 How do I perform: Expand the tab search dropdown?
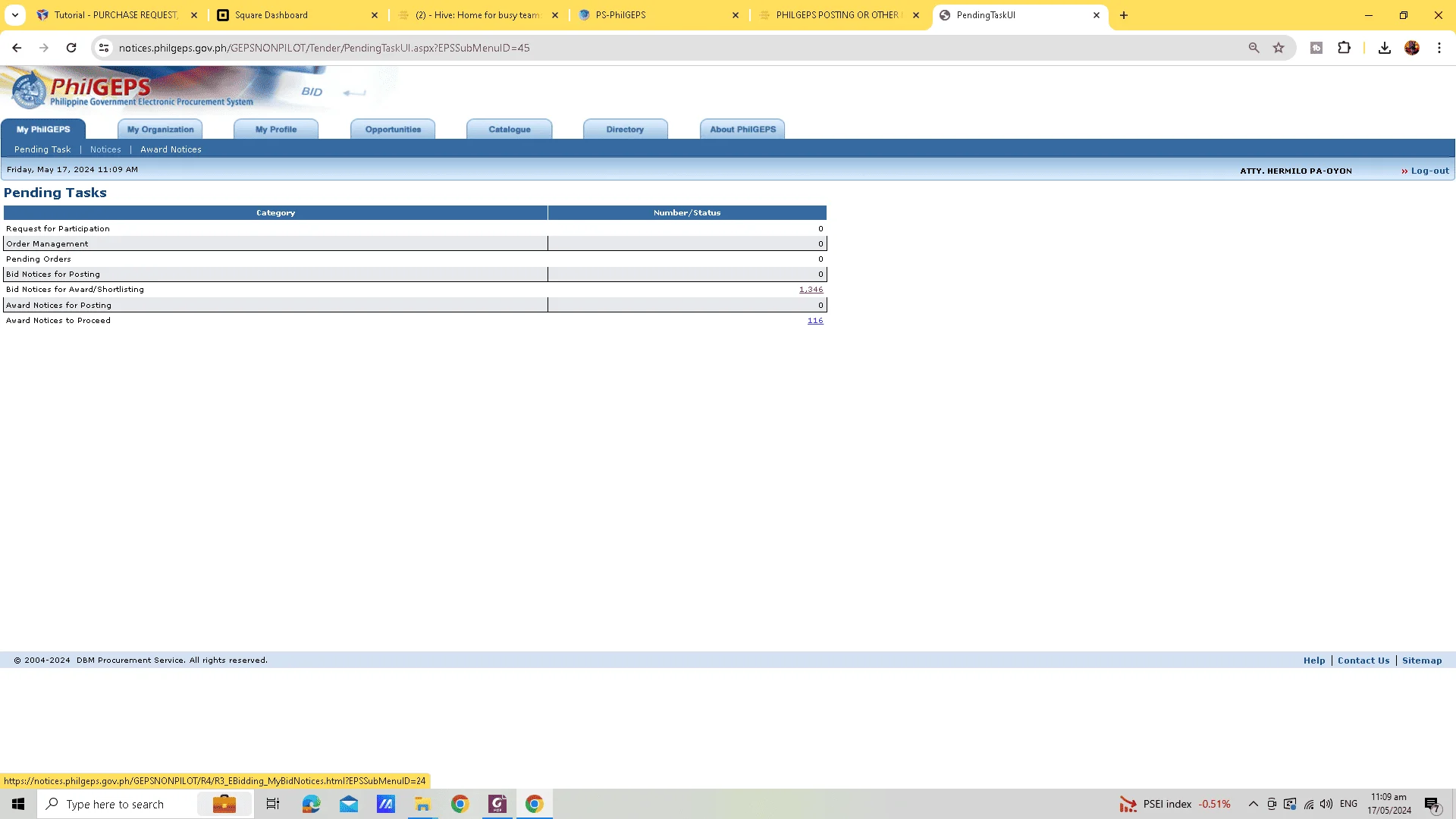tap(15, 15)
